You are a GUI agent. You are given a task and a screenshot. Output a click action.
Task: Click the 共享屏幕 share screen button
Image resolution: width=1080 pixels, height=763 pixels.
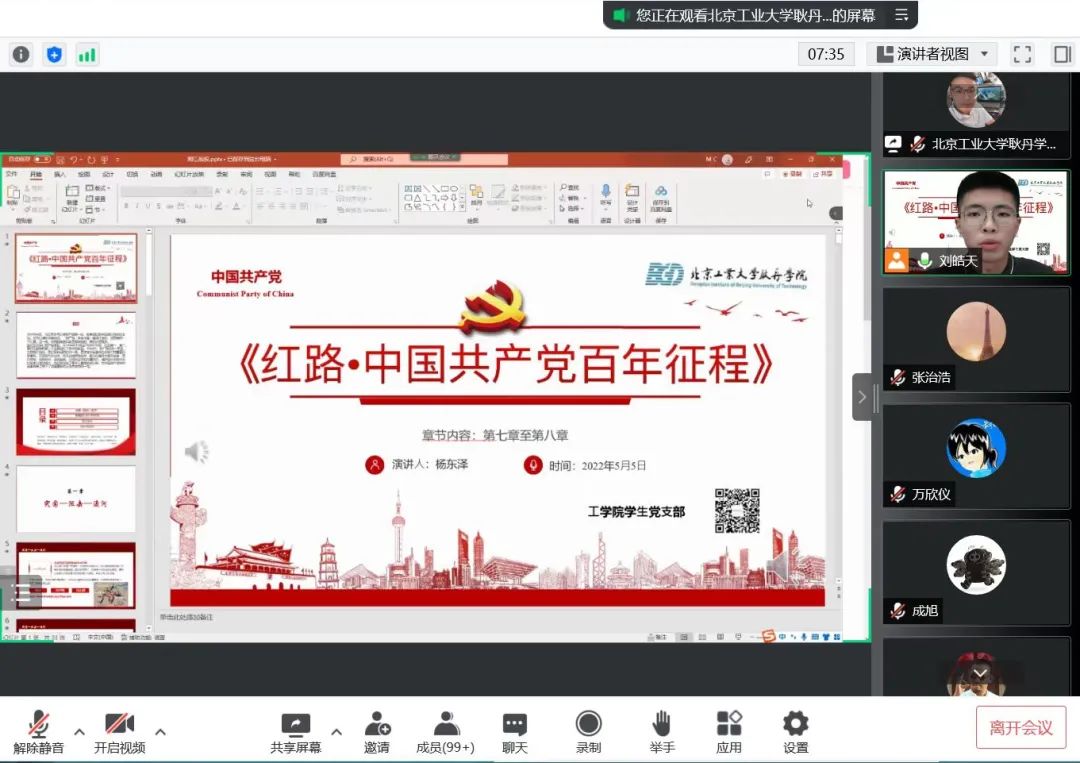point(296,732)
